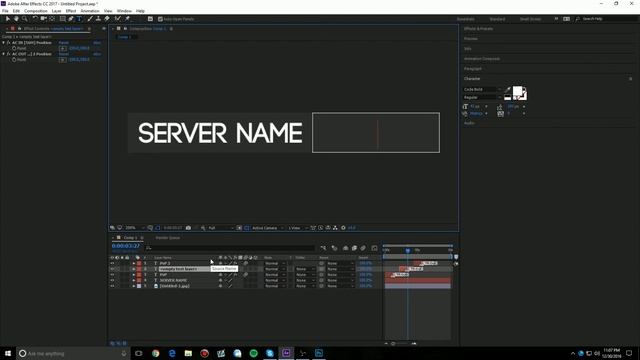Toggle the AC OUT Position fx switch

[x=8, y=54]
